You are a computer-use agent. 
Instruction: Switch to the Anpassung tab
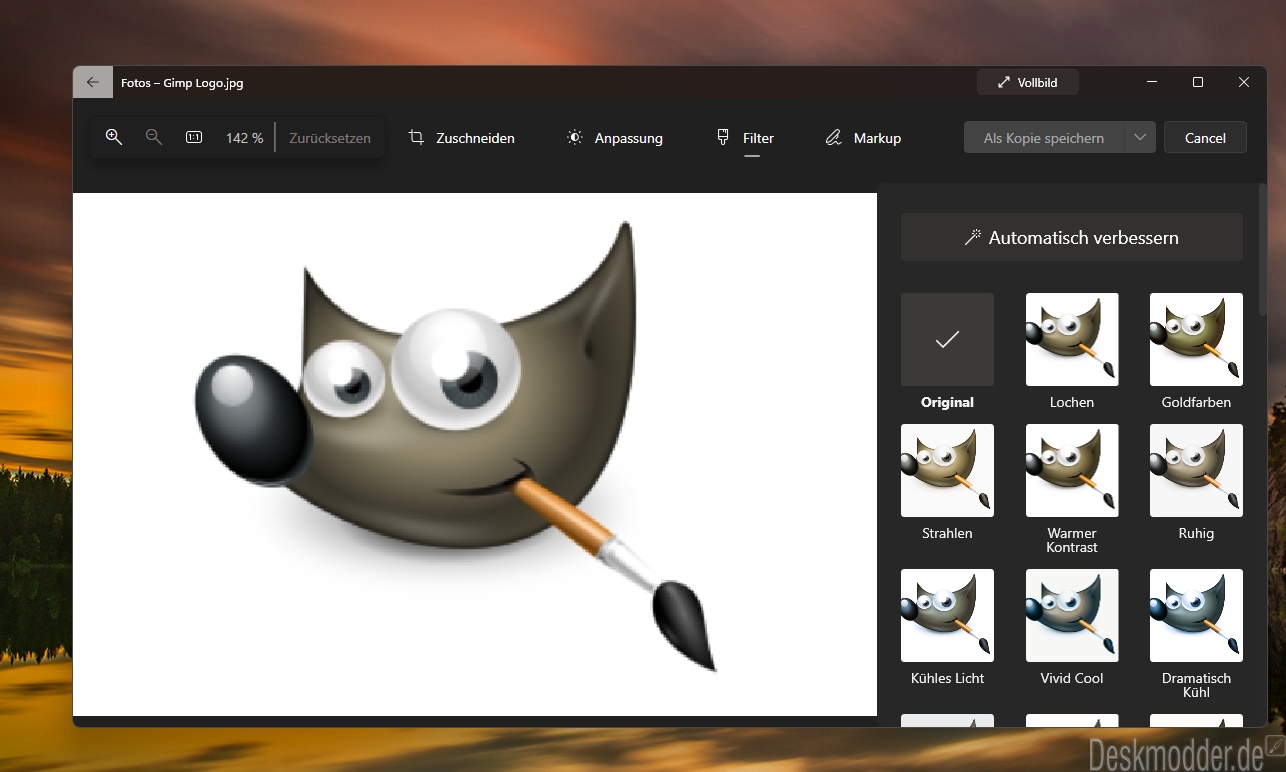click(615, 138)
